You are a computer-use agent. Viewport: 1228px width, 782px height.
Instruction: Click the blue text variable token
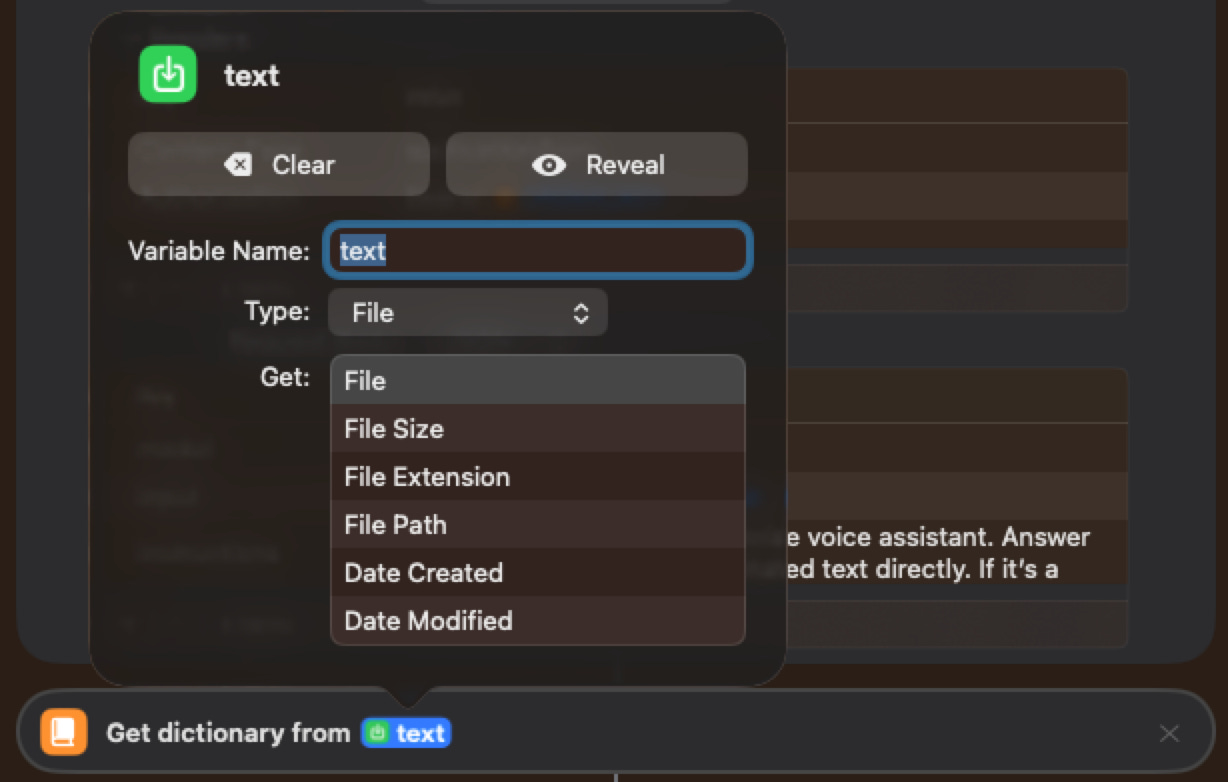(x=406, y=733)
